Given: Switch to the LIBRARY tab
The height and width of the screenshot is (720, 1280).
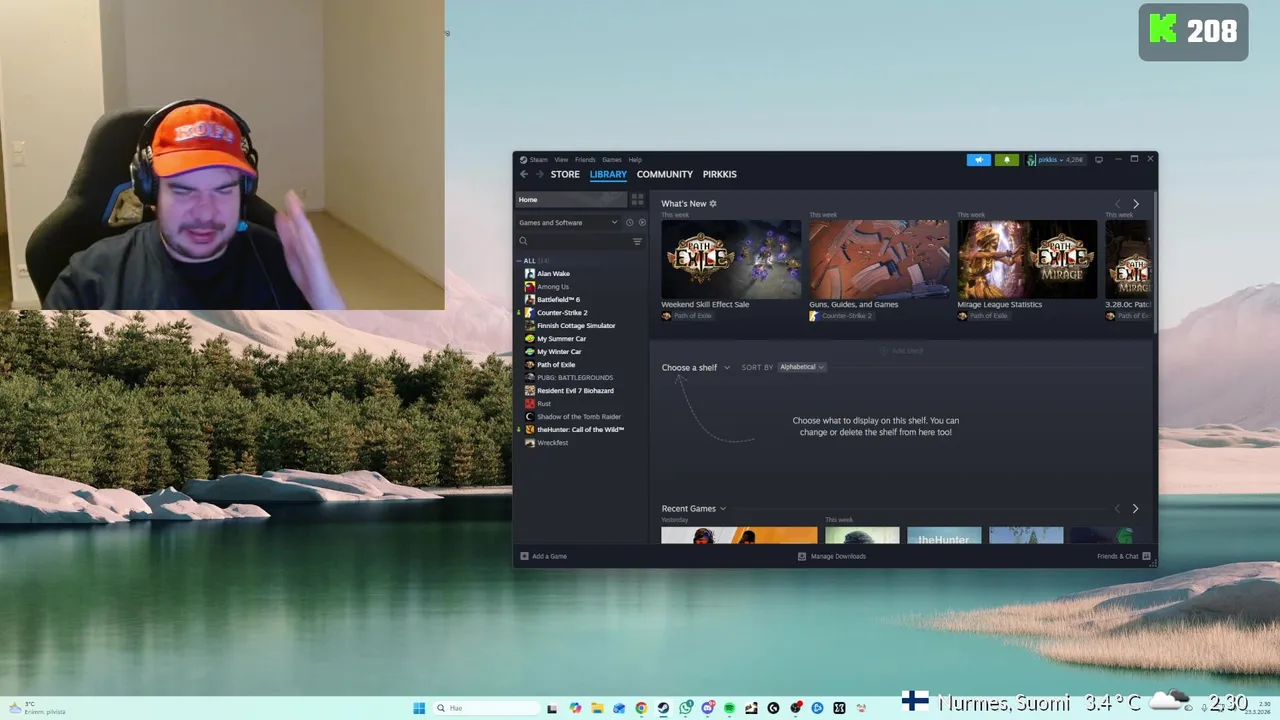Looking at the screenshot, I should (608, 174).
